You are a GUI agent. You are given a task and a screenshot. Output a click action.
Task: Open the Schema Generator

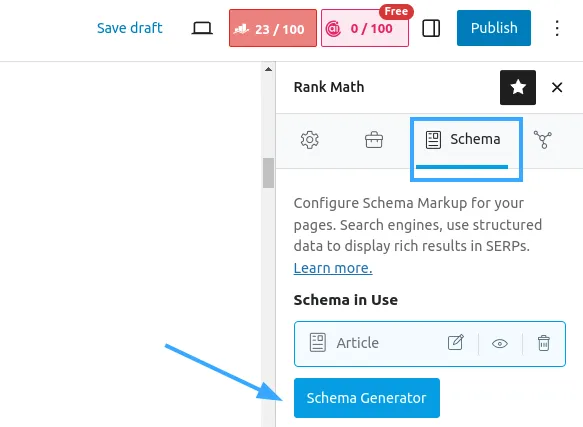click(x=367, y=398)
